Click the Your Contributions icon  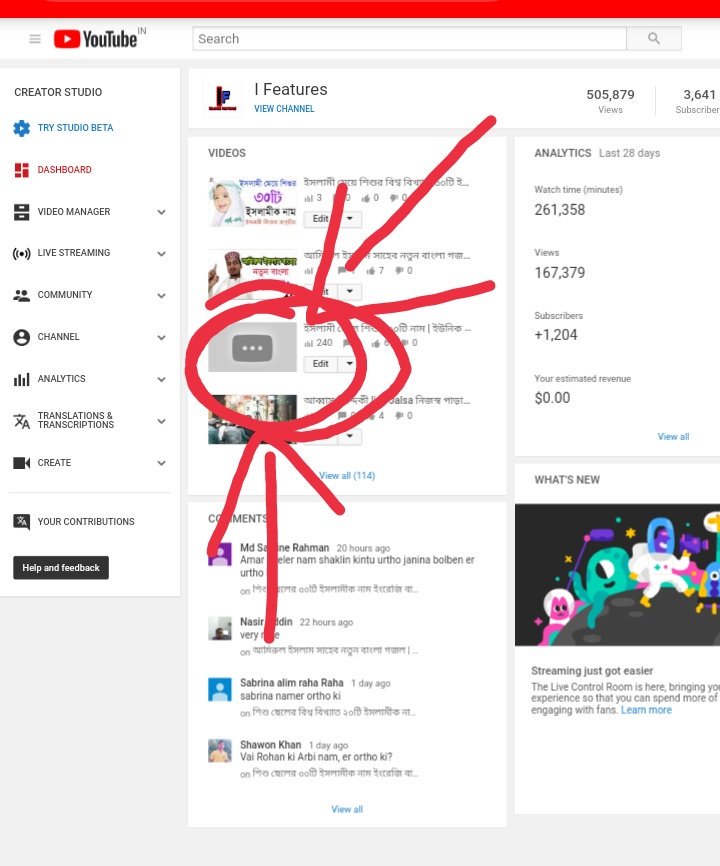pos(22,521)
